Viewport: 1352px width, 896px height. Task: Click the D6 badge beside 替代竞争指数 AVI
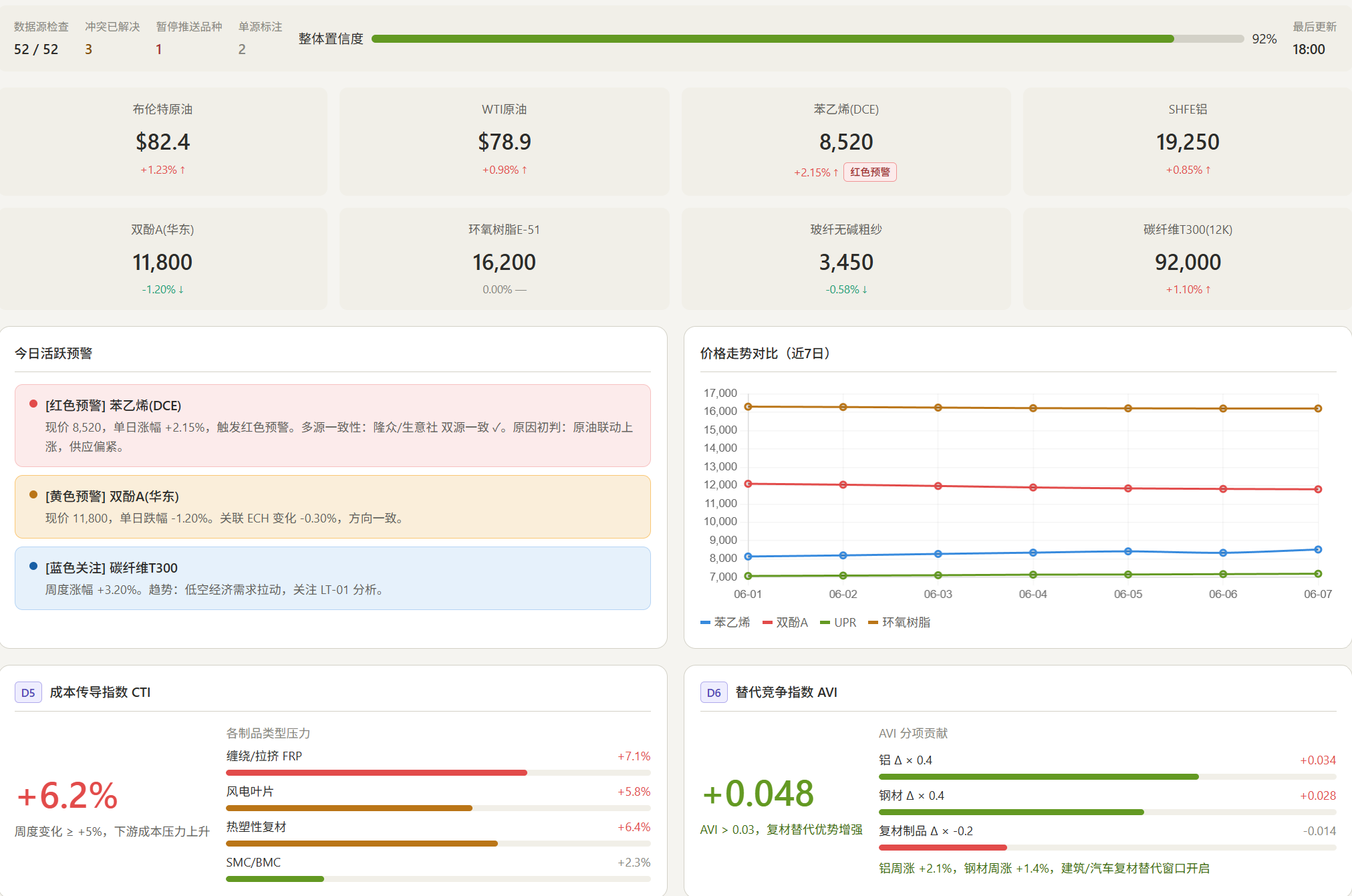(x=714, y=692)
